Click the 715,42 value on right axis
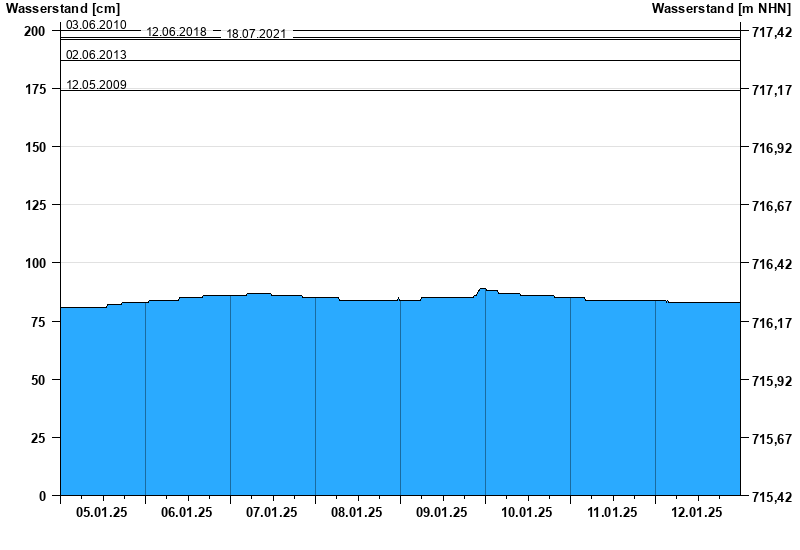800x550 pixels. tap(771, 497)
